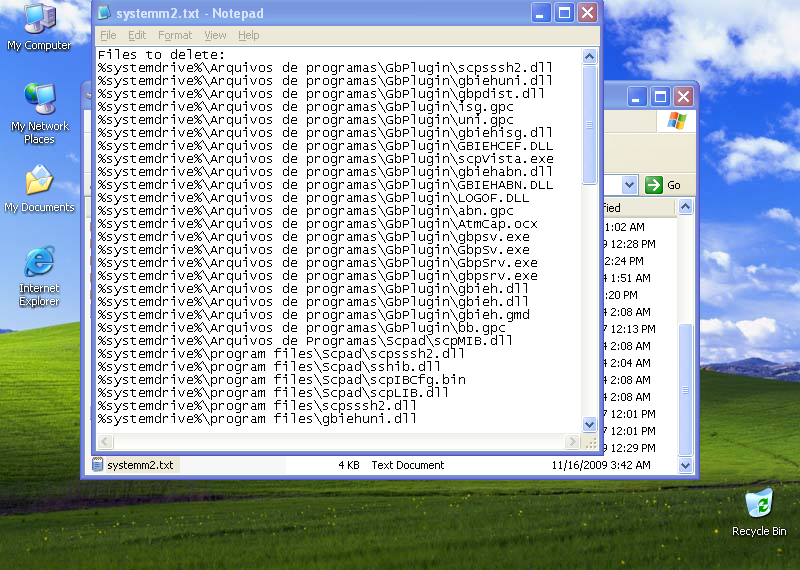Click Explorer file list scrollbar thumb
The image size is (800, 570).
click(x=685, y=390)
